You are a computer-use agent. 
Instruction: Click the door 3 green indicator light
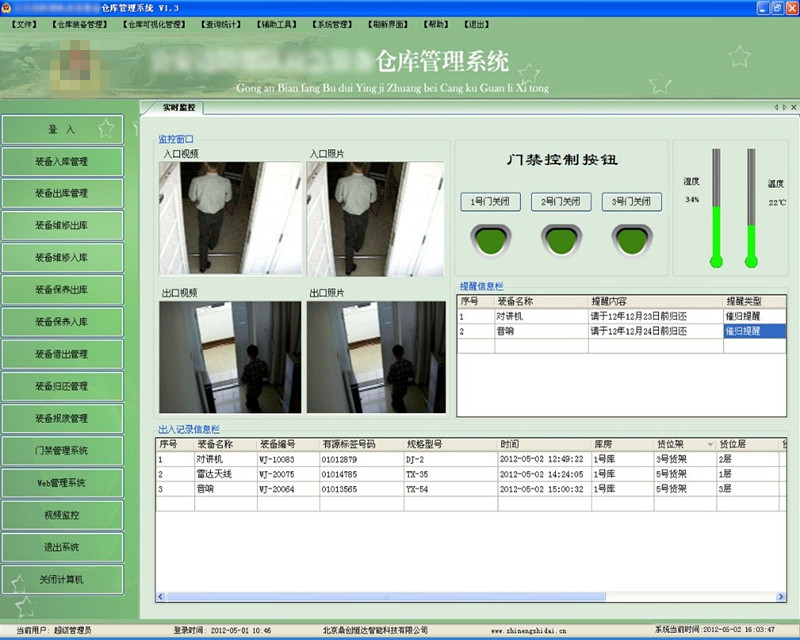[631, 238]
